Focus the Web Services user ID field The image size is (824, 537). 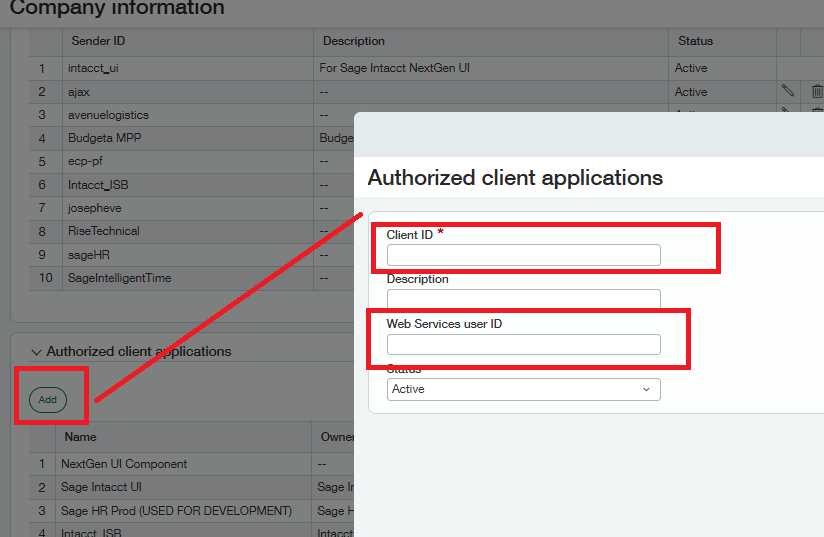pos(523,345)
